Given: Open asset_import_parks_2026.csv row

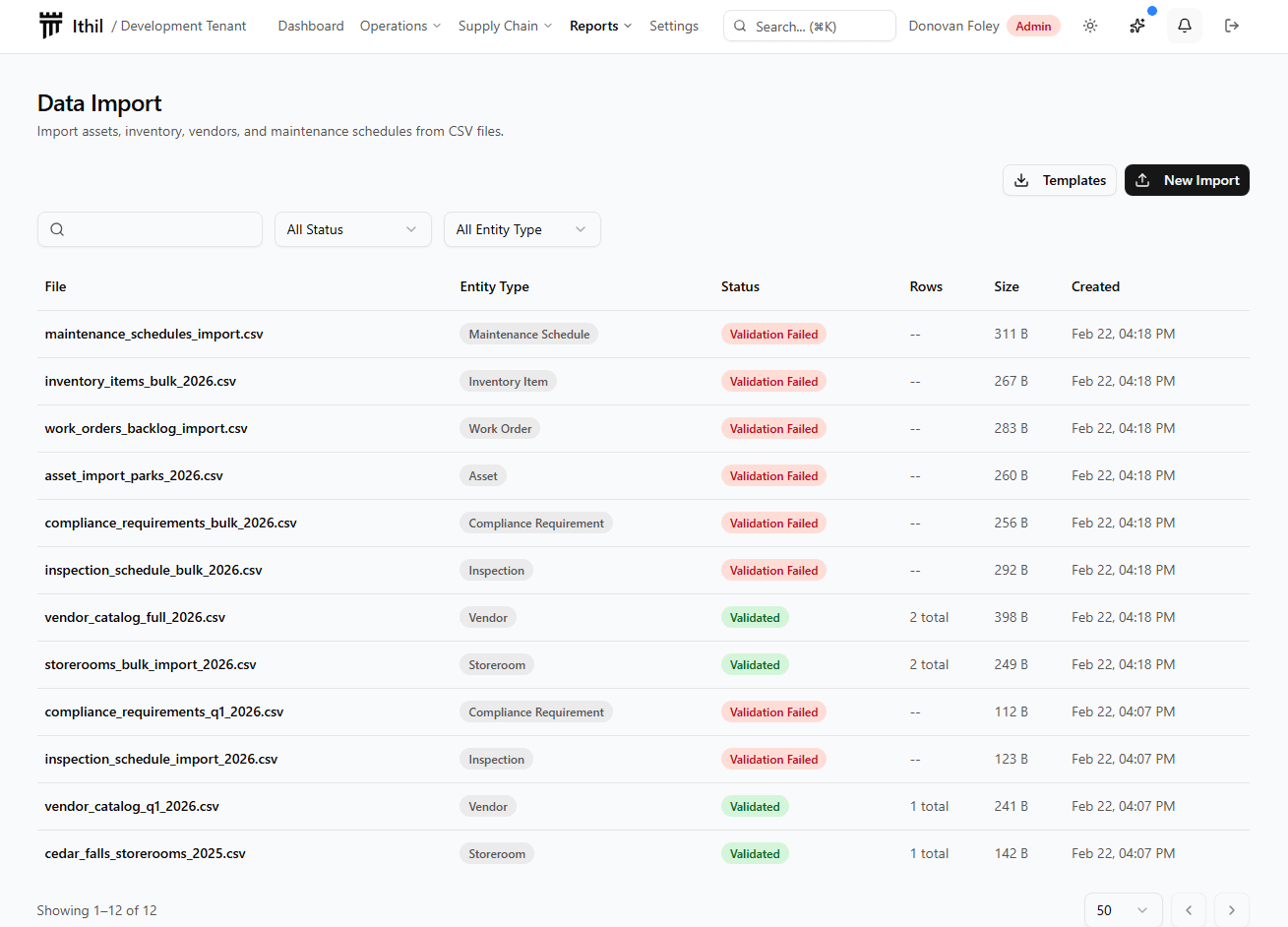Looking at the screenshot, I should click(644, 476).
